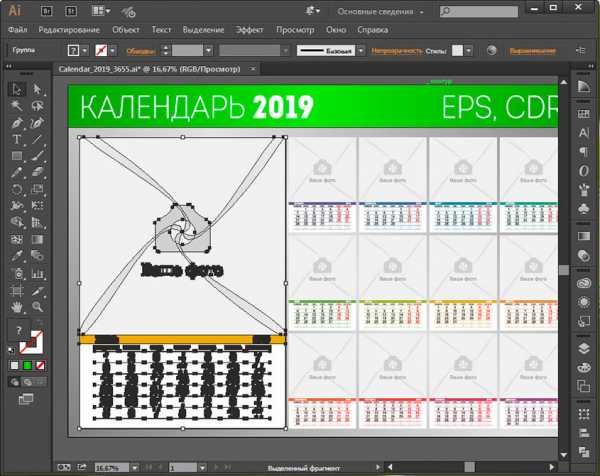Select the Hand tool
The image size is (600, 476).
pos(17,306)
